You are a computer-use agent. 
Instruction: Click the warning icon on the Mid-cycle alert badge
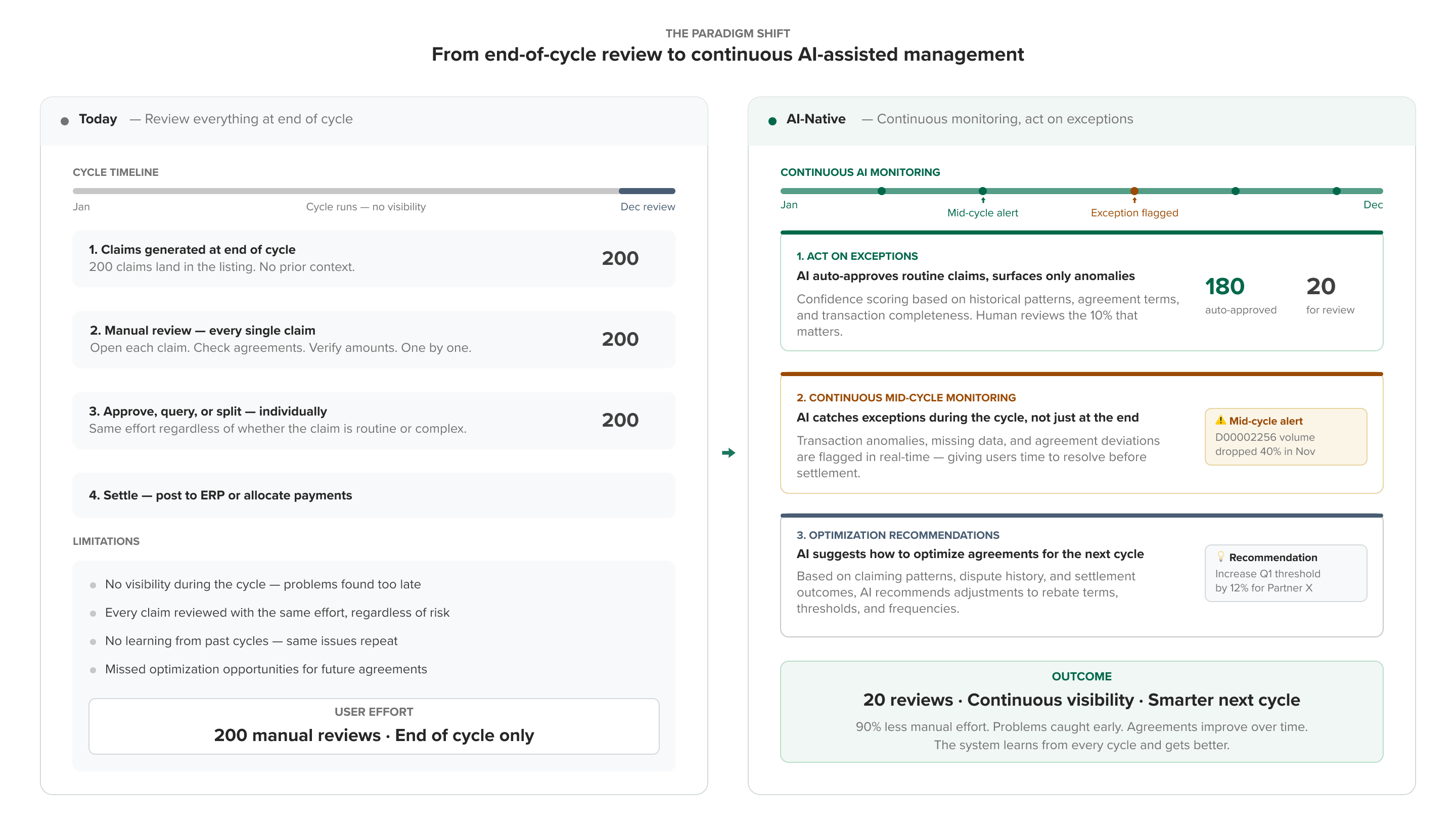(x=1220, y=422)
